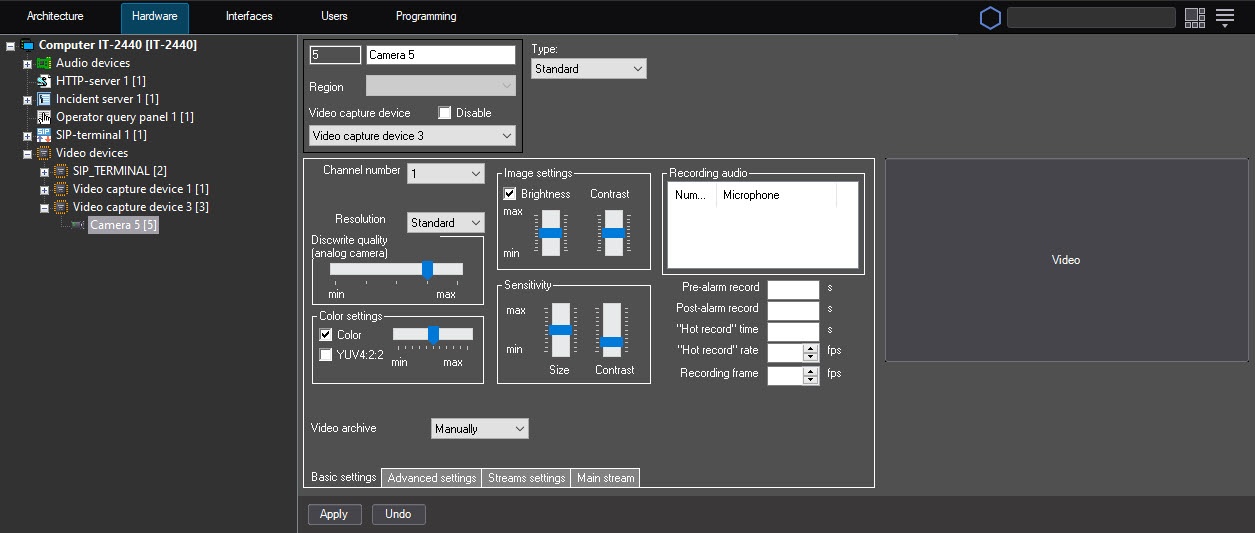Open the hamburger menu icon at top right
1255x533 pixels.
(x=1225, y=17)
